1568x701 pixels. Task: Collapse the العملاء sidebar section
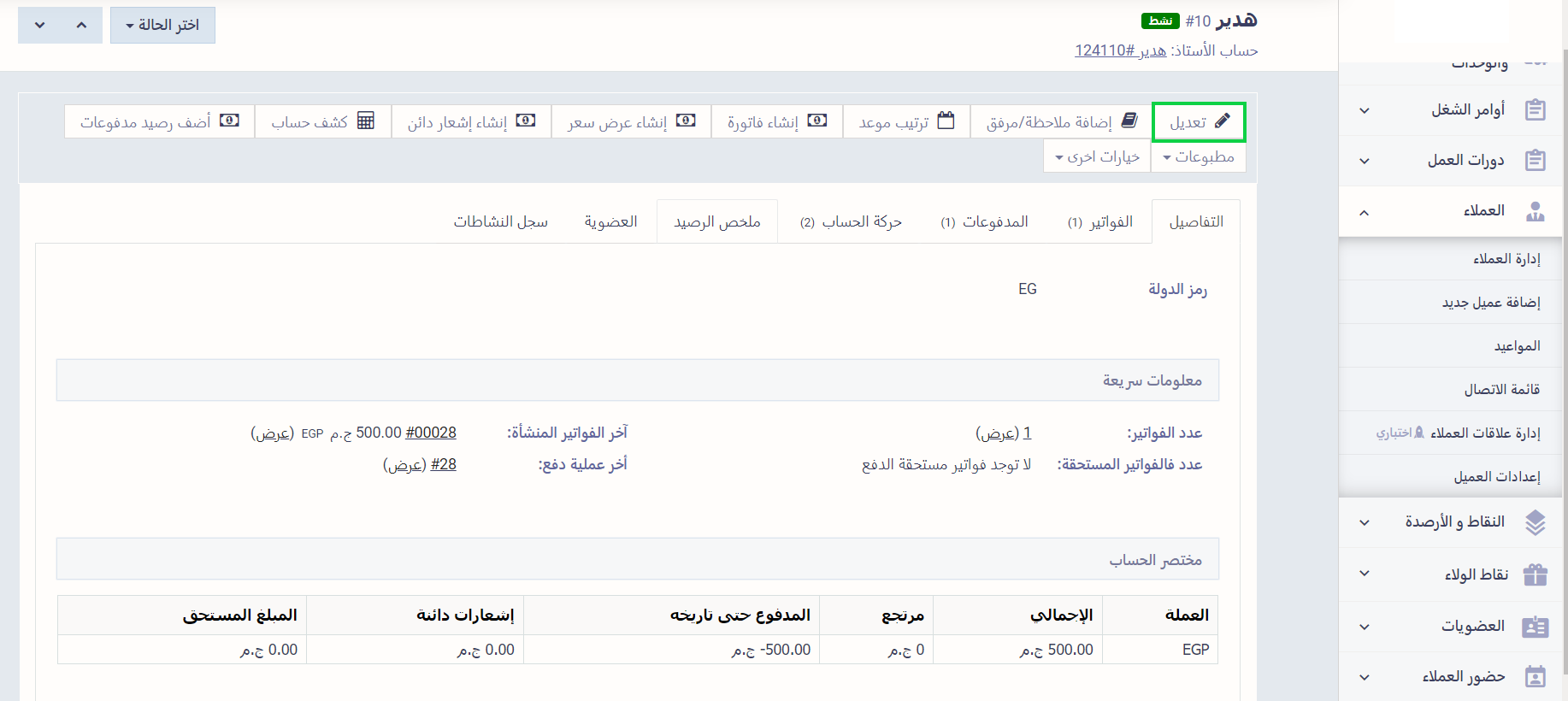[1365, 212]
